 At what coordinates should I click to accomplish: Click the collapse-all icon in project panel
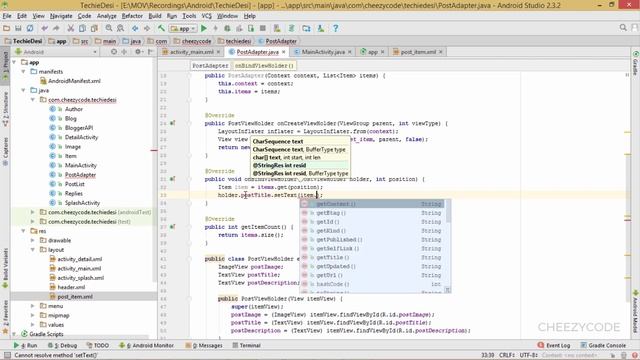point(124,52)
